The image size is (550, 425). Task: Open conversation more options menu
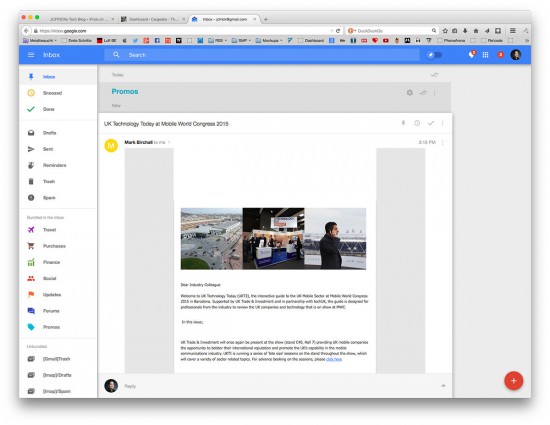(443, 123)
